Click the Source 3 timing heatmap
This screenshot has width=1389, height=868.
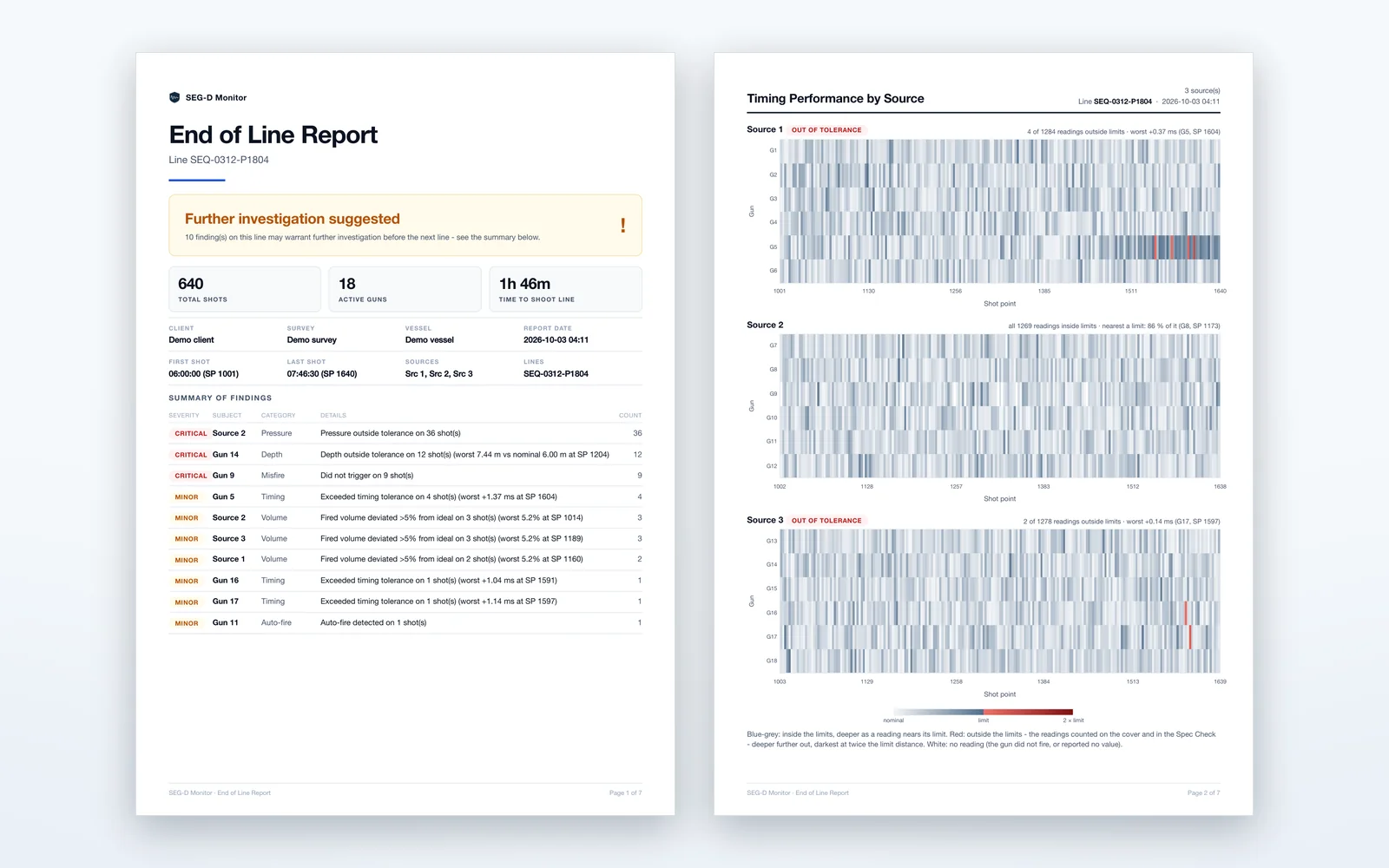pyautogui.click(x=1000, y=602)
